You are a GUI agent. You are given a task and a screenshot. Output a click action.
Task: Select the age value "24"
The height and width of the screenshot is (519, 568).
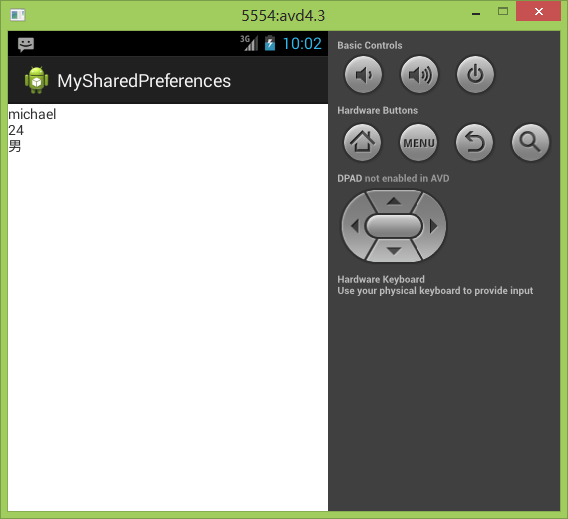16,130
